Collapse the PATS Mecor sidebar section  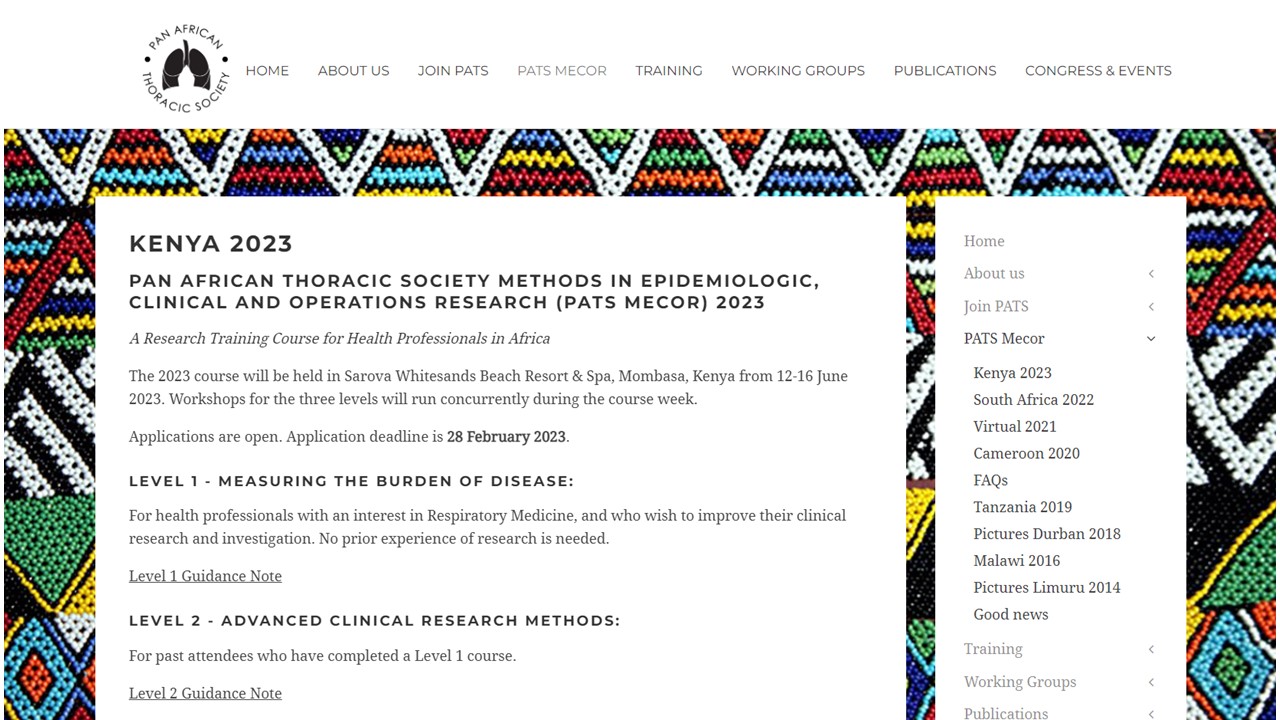pyautogui.click(x=1151, y=339)
